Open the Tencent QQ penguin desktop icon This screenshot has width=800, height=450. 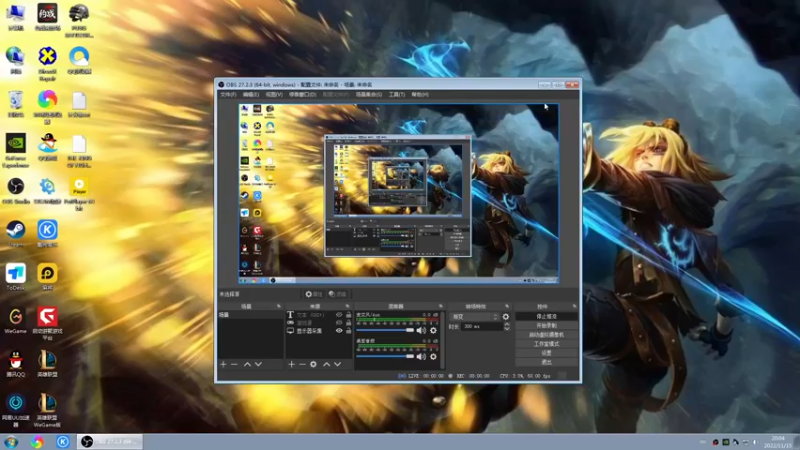16,364
